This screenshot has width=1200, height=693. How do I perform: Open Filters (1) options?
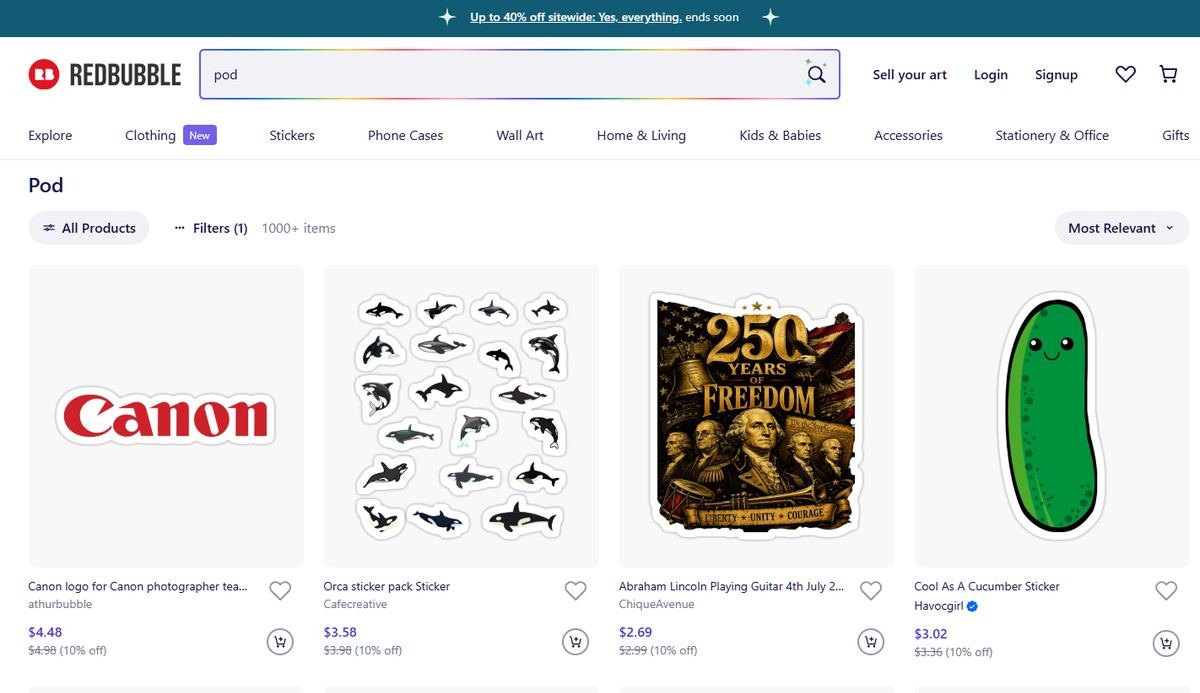click(x=211, y=228)
